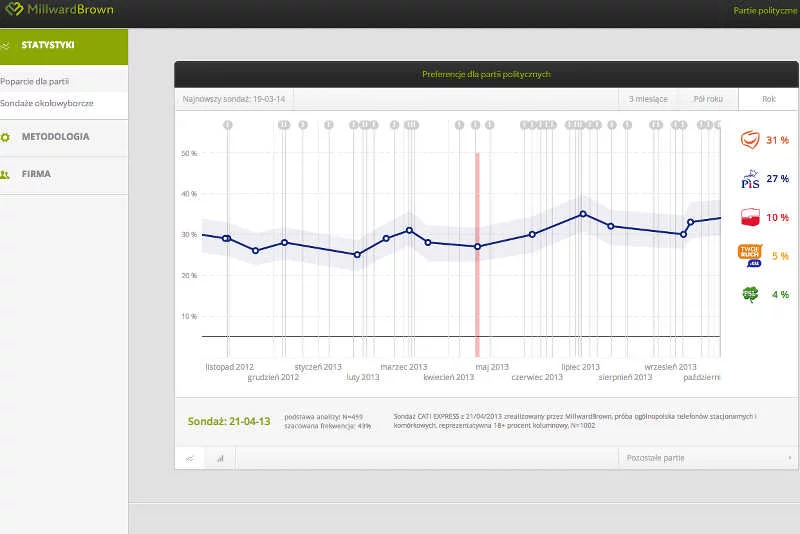The image size is (800, 534).
Task: Open the STATYSTYKI section
Action: pos(64,46)
